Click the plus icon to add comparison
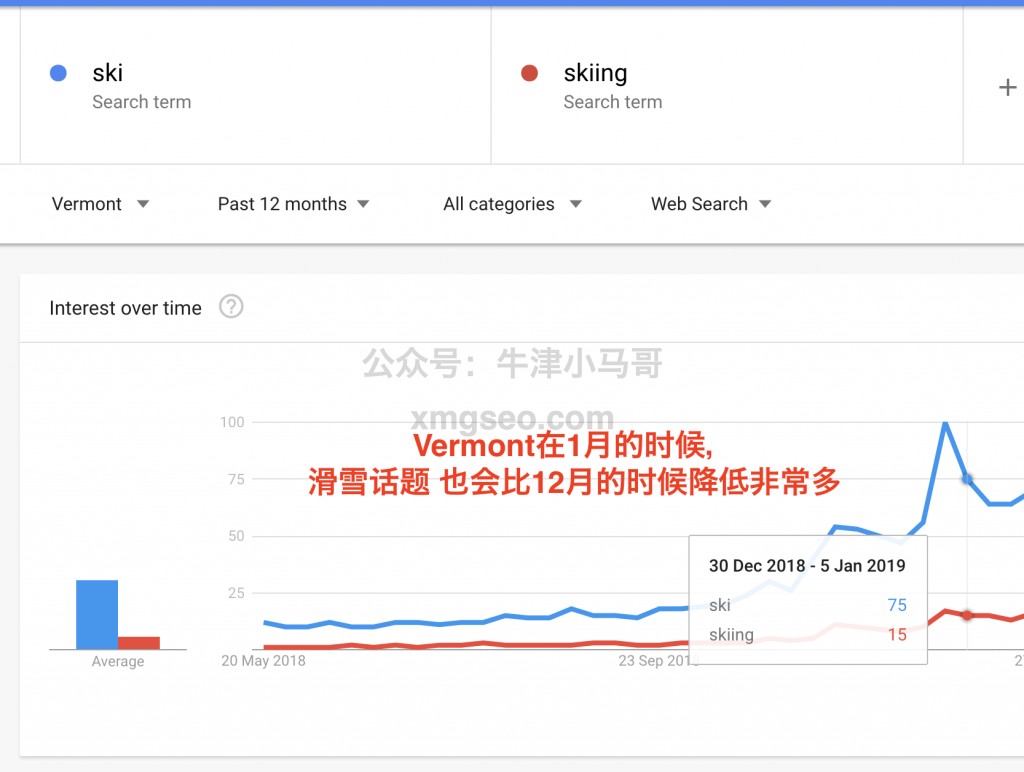 click(1007, 88)
